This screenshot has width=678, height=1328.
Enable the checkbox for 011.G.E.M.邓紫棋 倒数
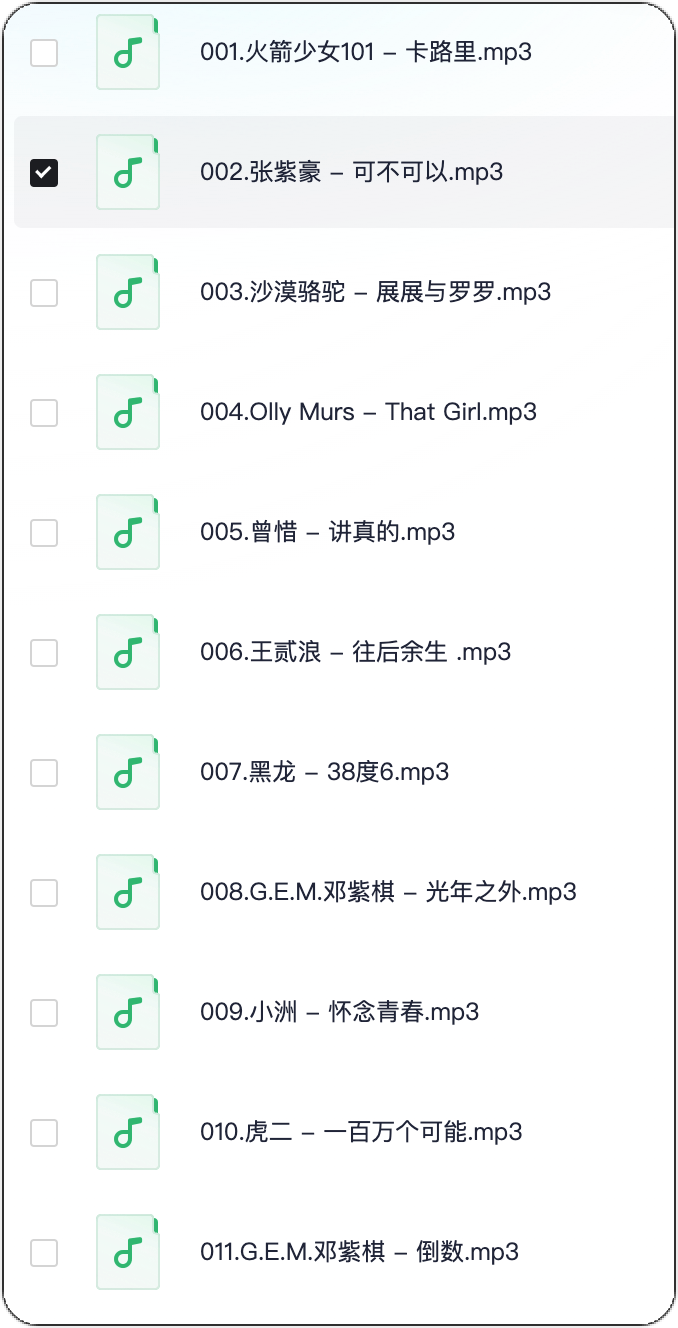(x=44, y=1252)
